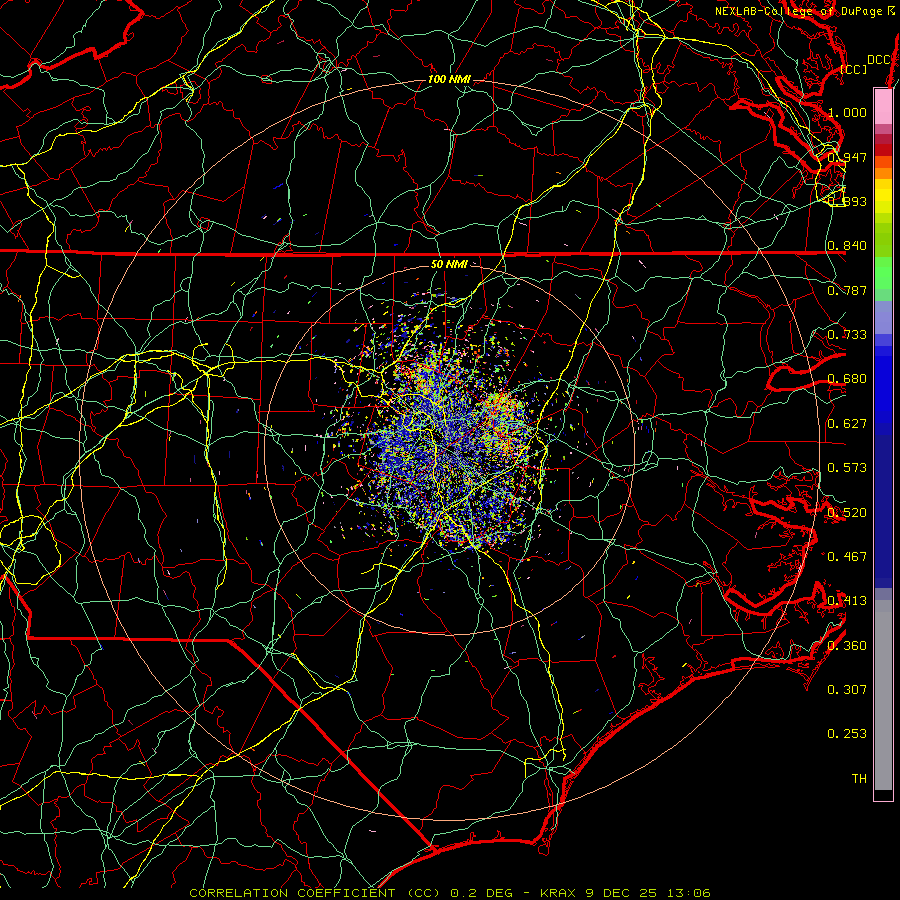Select the 0.787 scale value
Viewport: 900px width, 900px height.
pyautogui.click(x=847, y=290)
